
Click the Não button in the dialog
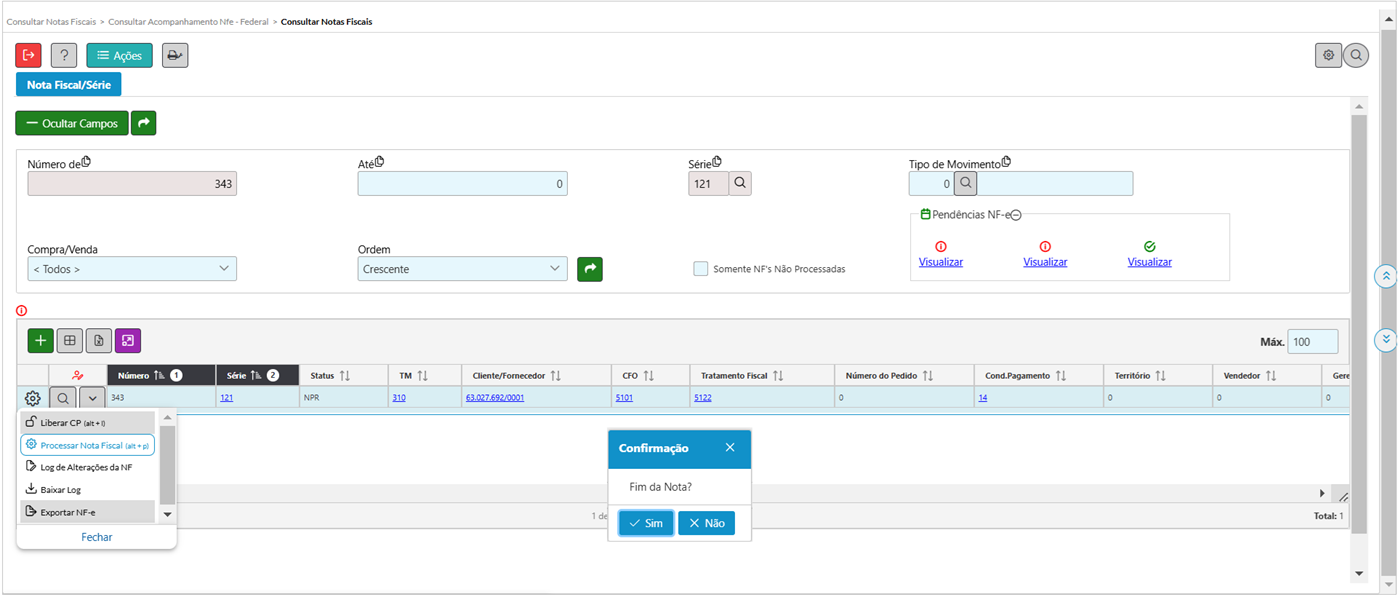coord(706,523)
